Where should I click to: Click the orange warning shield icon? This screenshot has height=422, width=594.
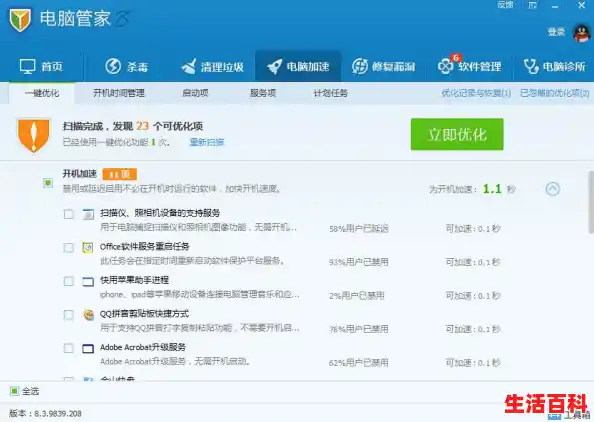tap(33, 135)
